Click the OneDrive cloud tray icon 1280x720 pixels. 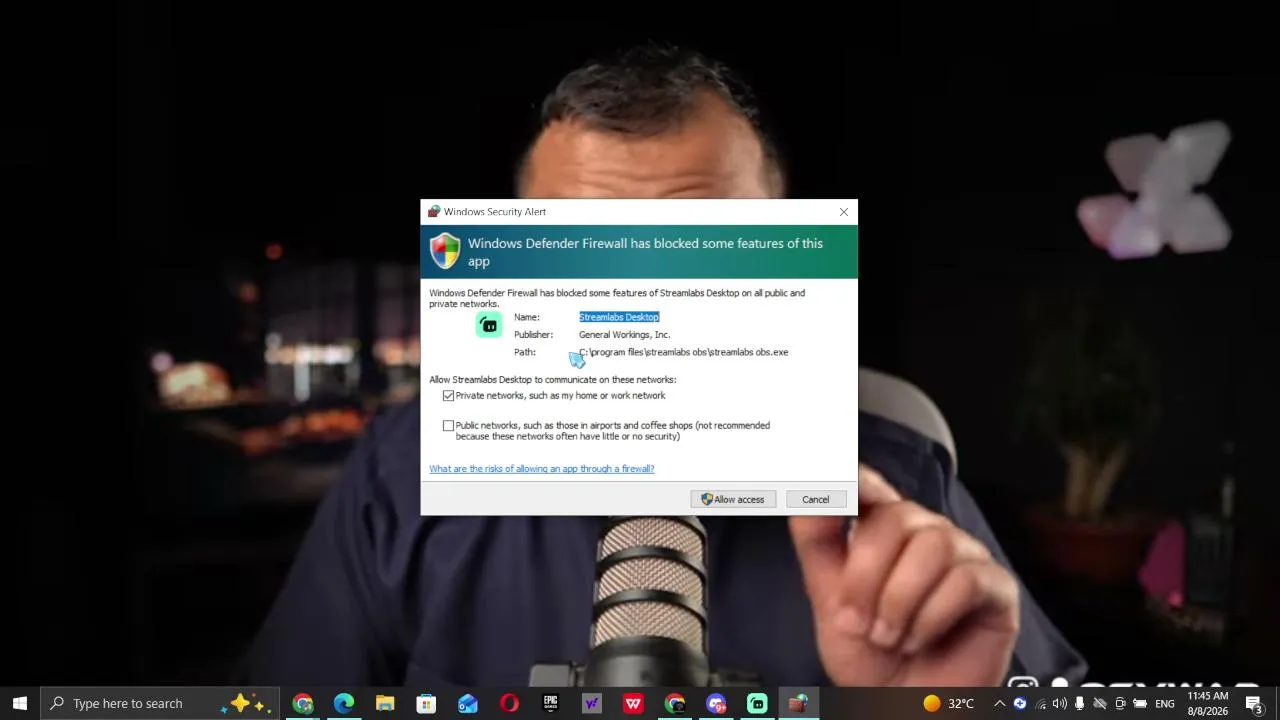click(x=1100, y=703)
